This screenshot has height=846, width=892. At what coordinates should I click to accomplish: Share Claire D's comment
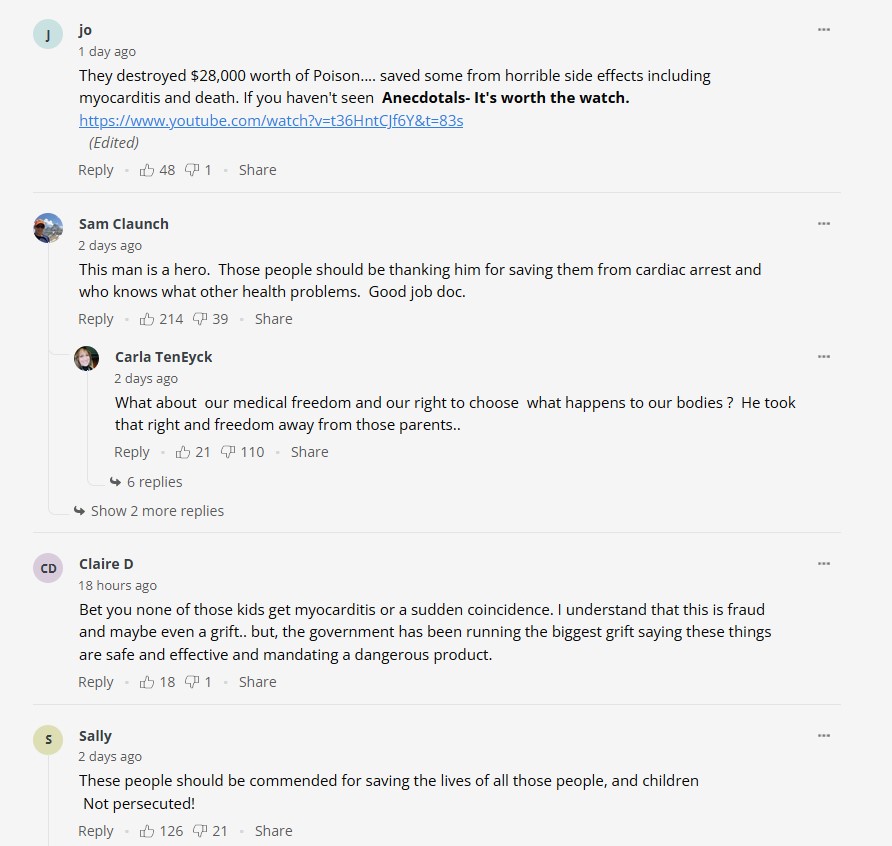point(257,682)
